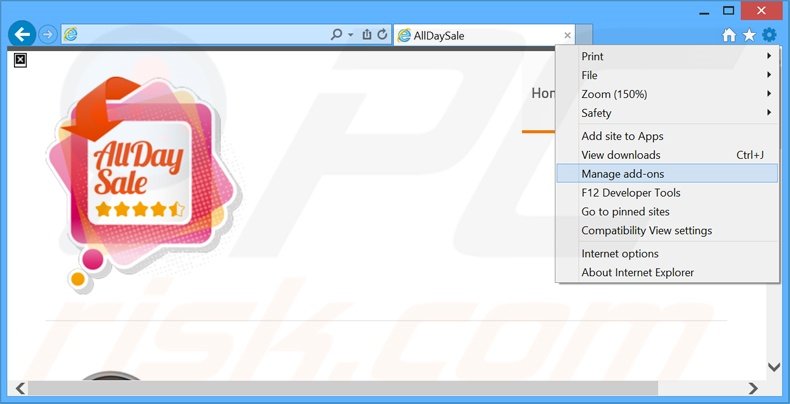This screenshot has height=404, width=790.
Task: Open the Safety submenu
Action: click(x=667, y=113)
